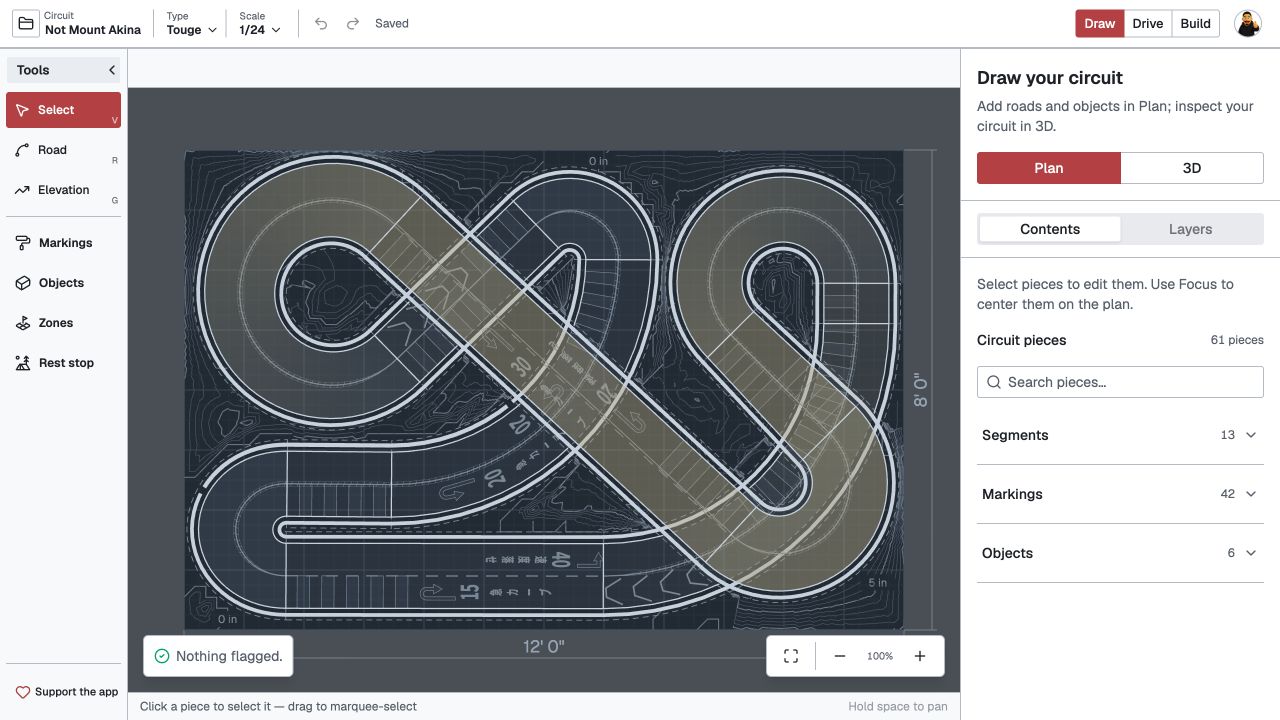The width and height of the screenshot is (1280, 720).
Task: Switch to Drive mode
Action: [x=1148, y=24]
